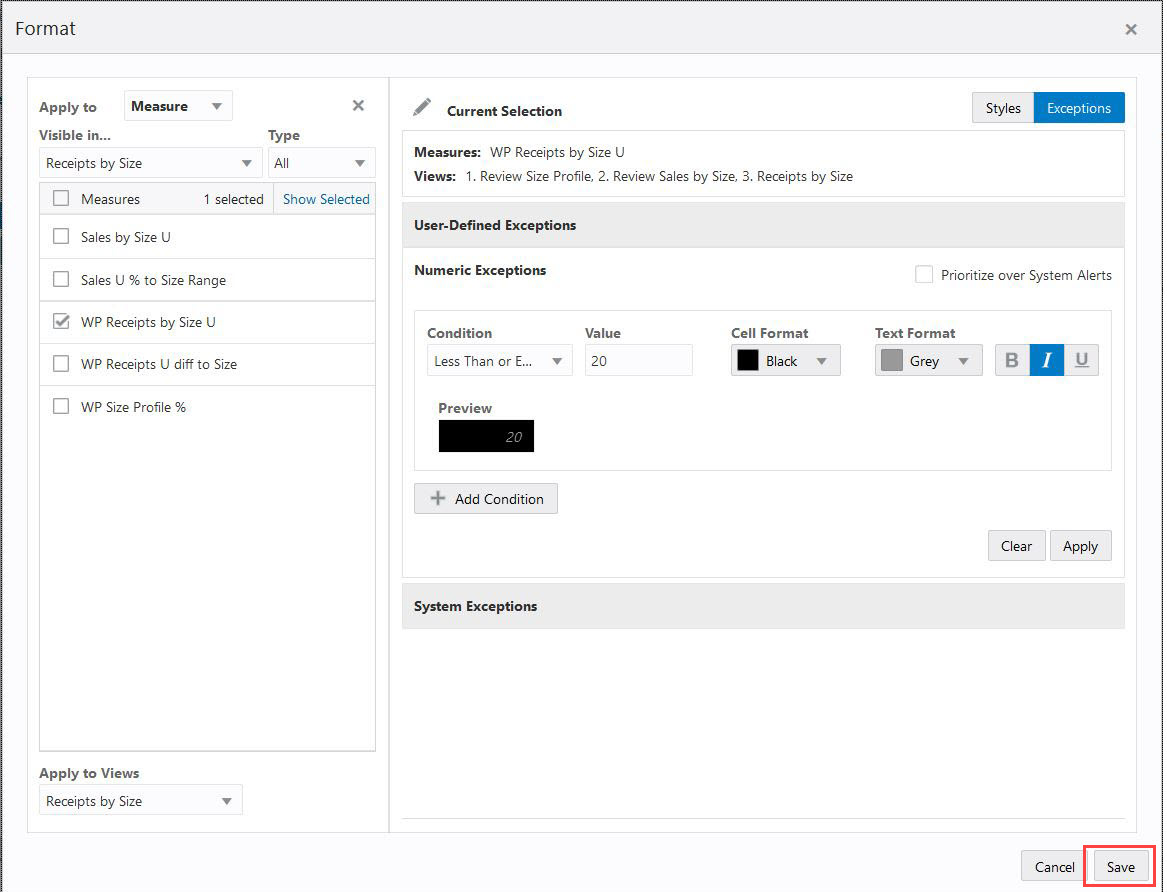
Task: Click the black Preview cell
Action: pyautogui.click(x=486, y=436)
